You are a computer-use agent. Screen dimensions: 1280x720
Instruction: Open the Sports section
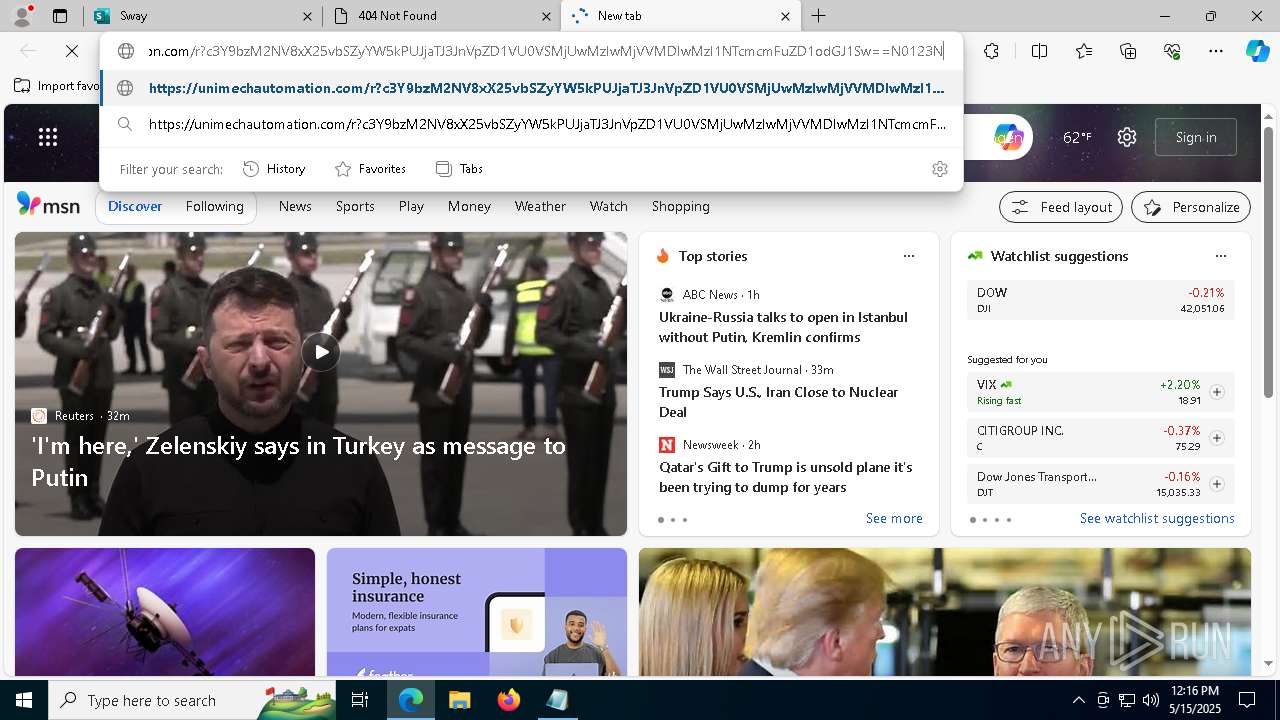click(x=355, y=206)
